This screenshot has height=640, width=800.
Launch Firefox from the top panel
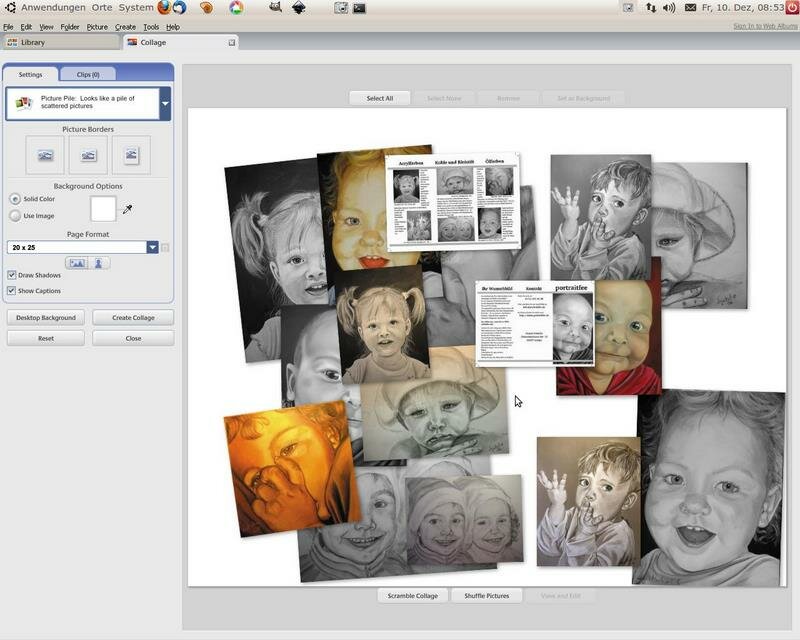[x=164, y=7]
